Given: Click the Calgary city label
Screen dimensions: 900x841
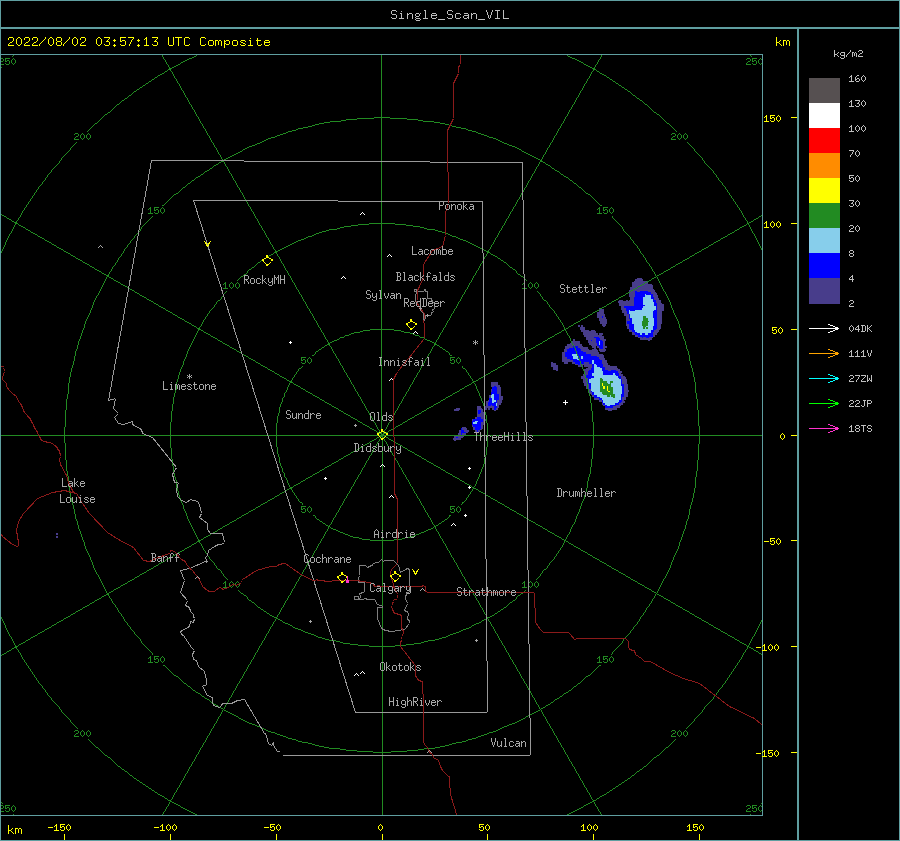Looking at the screenshot, I should coord(390,588).
